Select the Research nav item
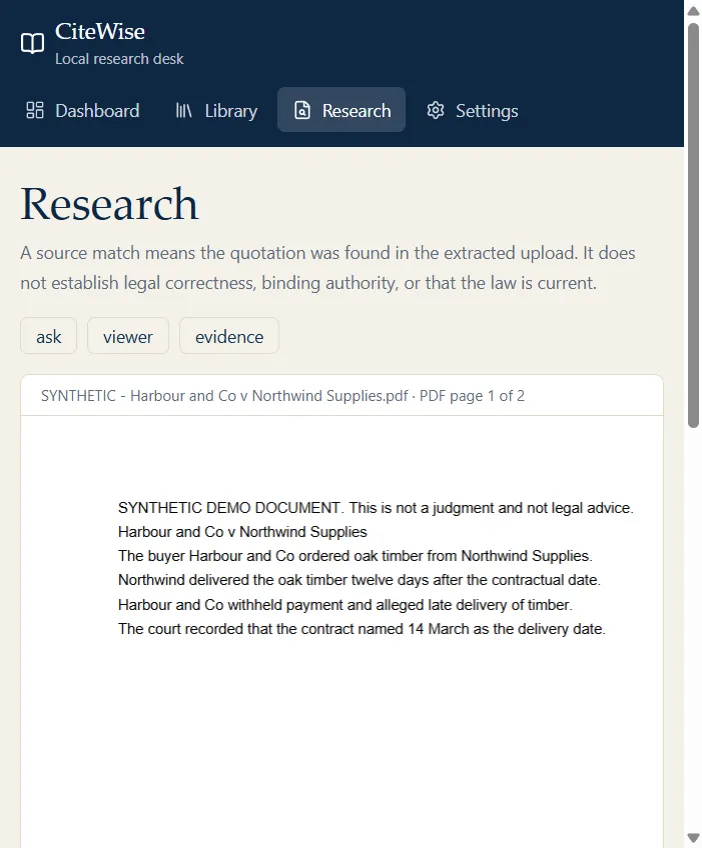 [x=341, y=110]
